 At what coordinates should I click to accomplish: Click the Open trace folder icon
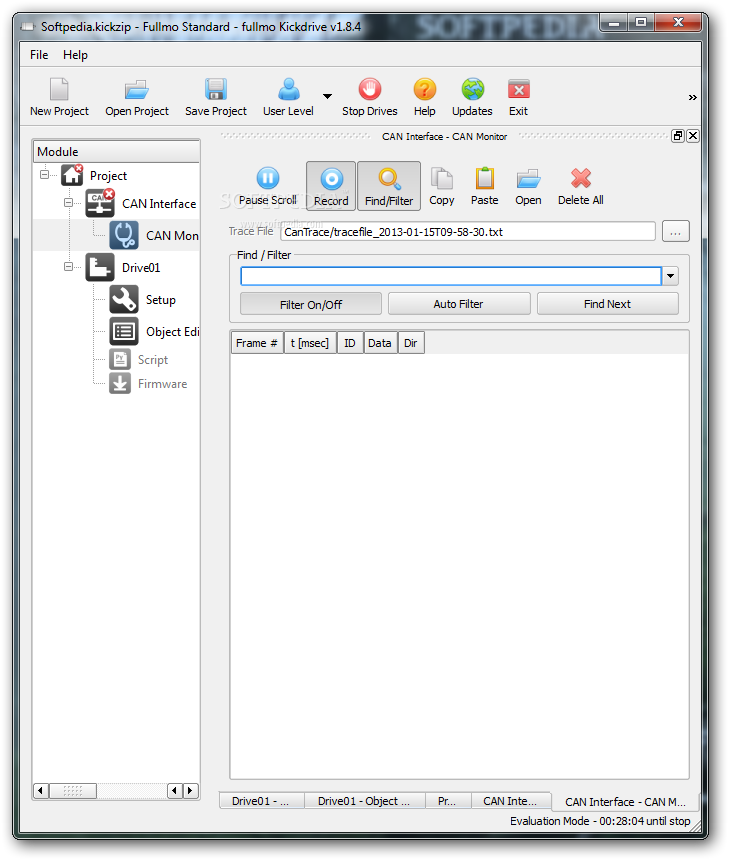tap(528, 178)
